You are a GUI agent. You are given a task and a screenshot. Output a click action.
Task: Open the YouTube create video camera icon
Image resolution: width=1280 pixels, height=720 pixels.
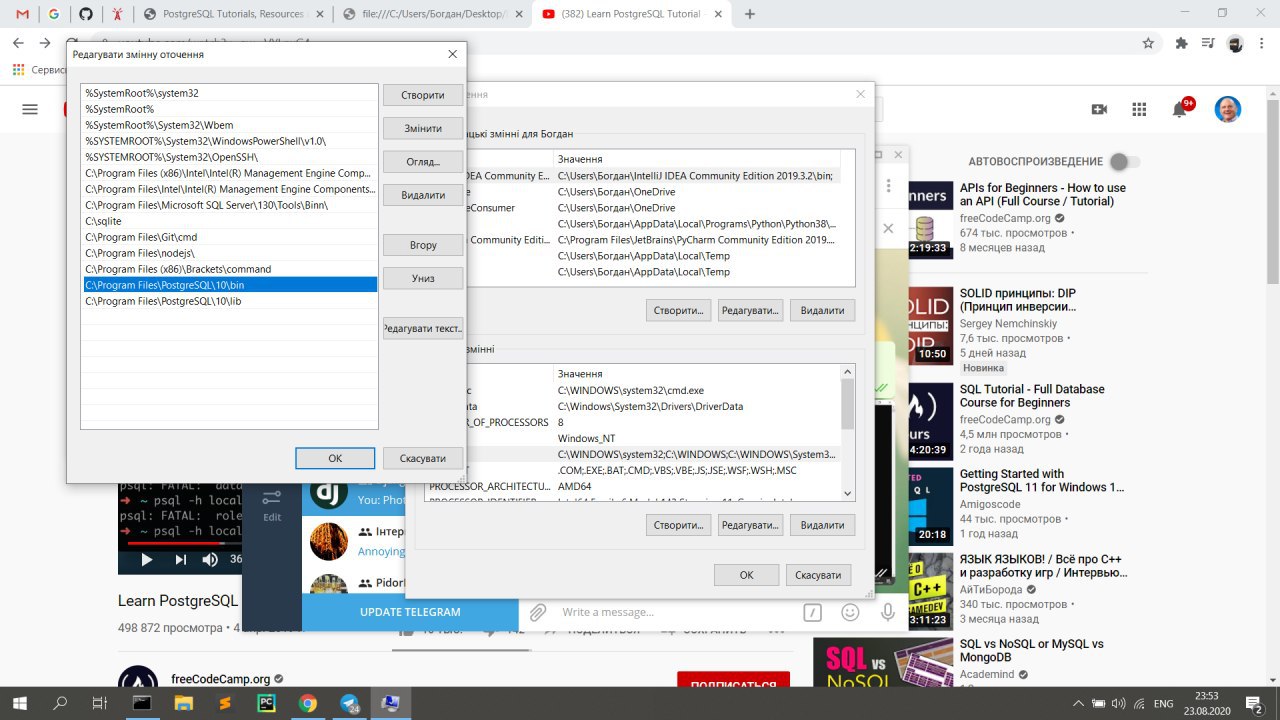(1100, 109)
